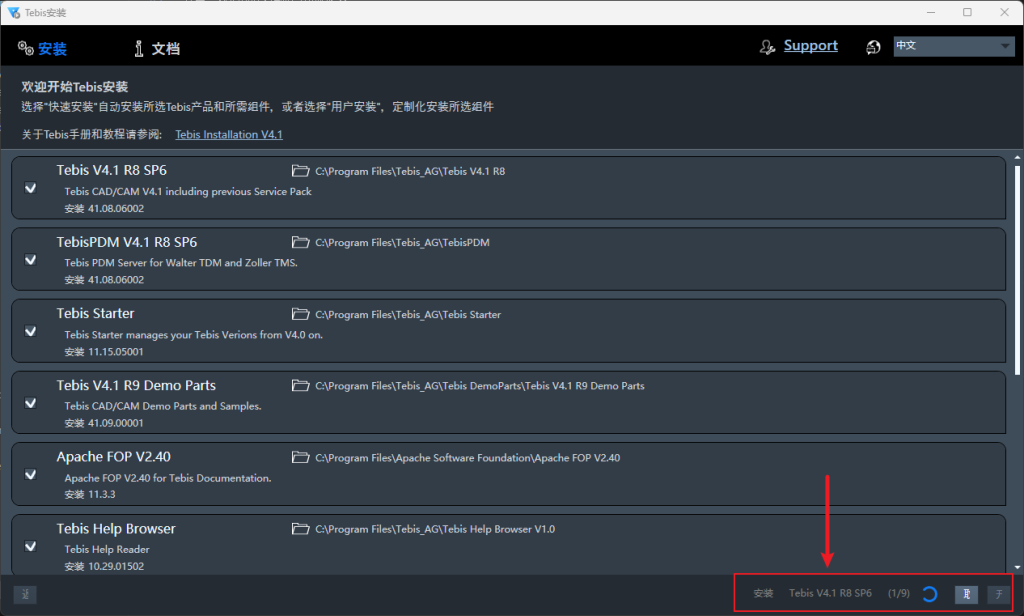The width and height of the screenshot is (1024, 616).
Task: Click the vertical scrollbar thumb
Action: click(1017, 270)
